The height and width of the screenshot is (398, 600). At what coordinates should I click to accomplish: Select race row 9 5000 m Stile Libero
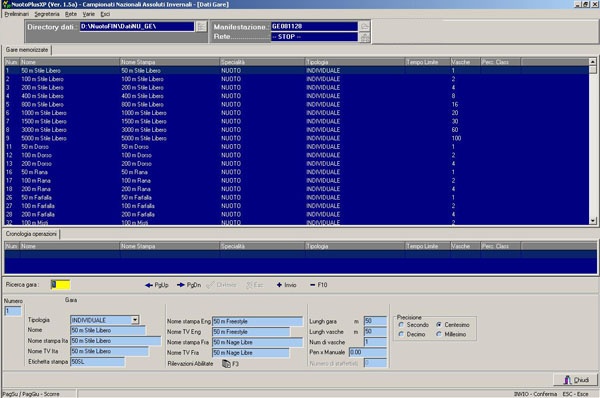(x=297, y=138)
